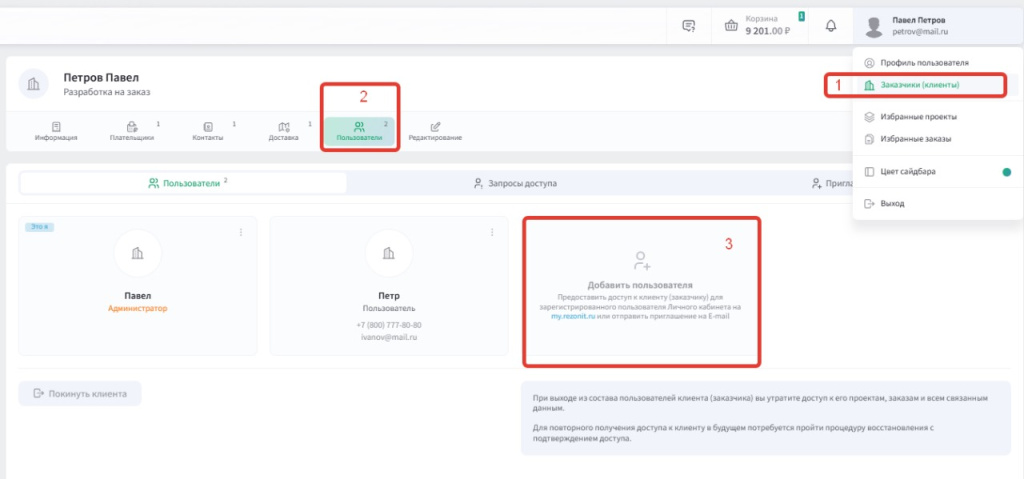Screen dimensions: 1024x479
Task: Open three-dot menu on Павел card
Action: pyautogui.click(x=241, y=233)
